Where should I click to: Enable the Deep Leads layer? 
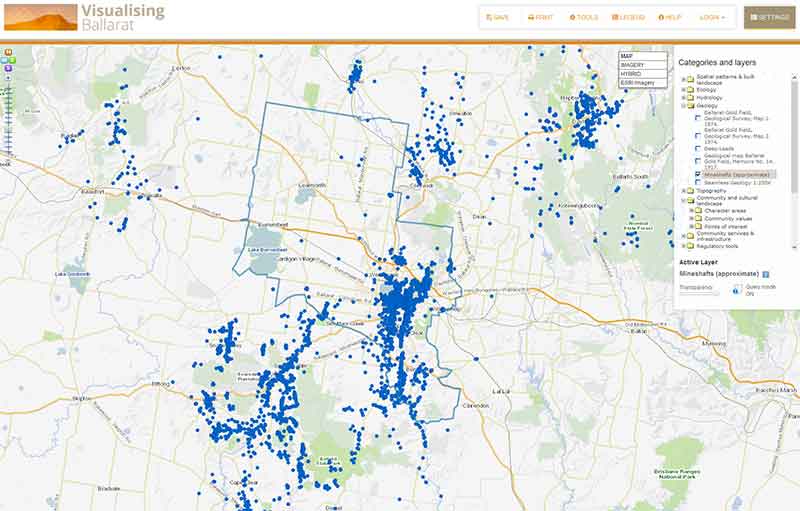click(x=697, y=148)
